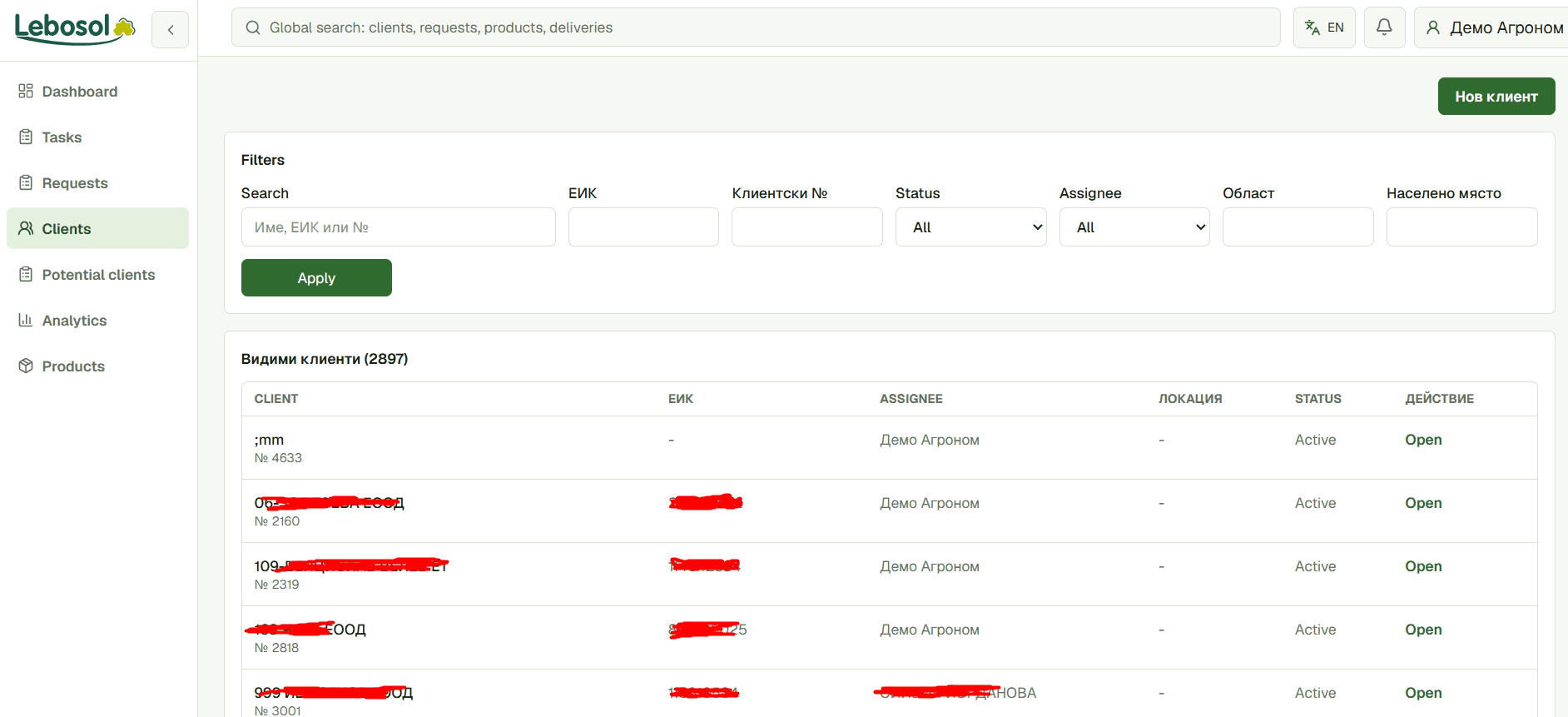Go to the Tasks section
The image size is (1568, 717).
click(x=97, y=137)
